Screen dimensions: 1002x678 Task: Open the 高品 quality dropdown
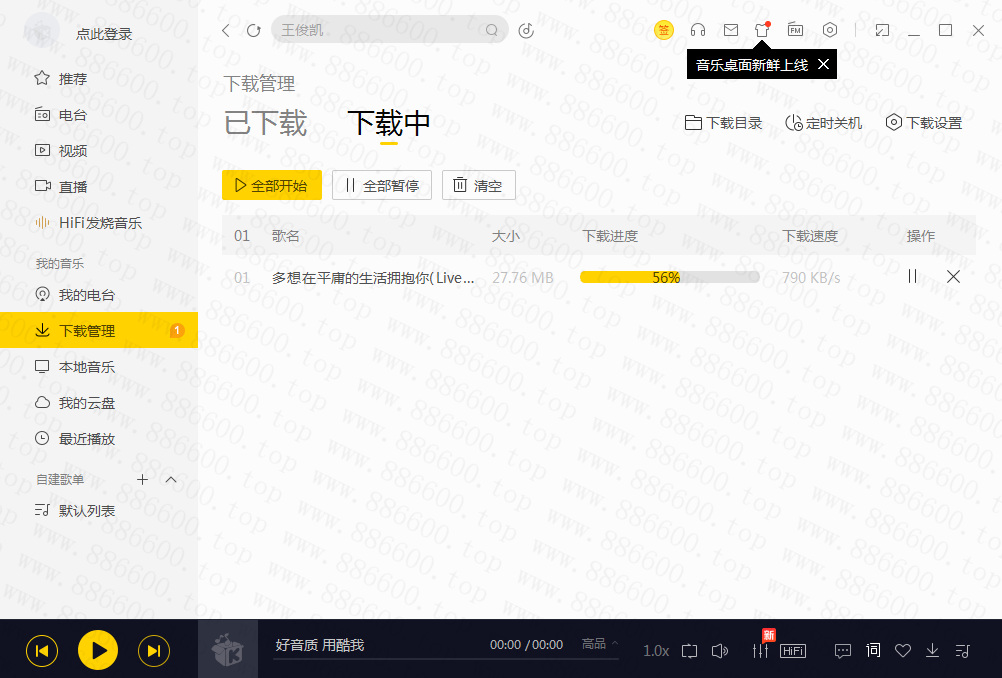pos(600,643)
